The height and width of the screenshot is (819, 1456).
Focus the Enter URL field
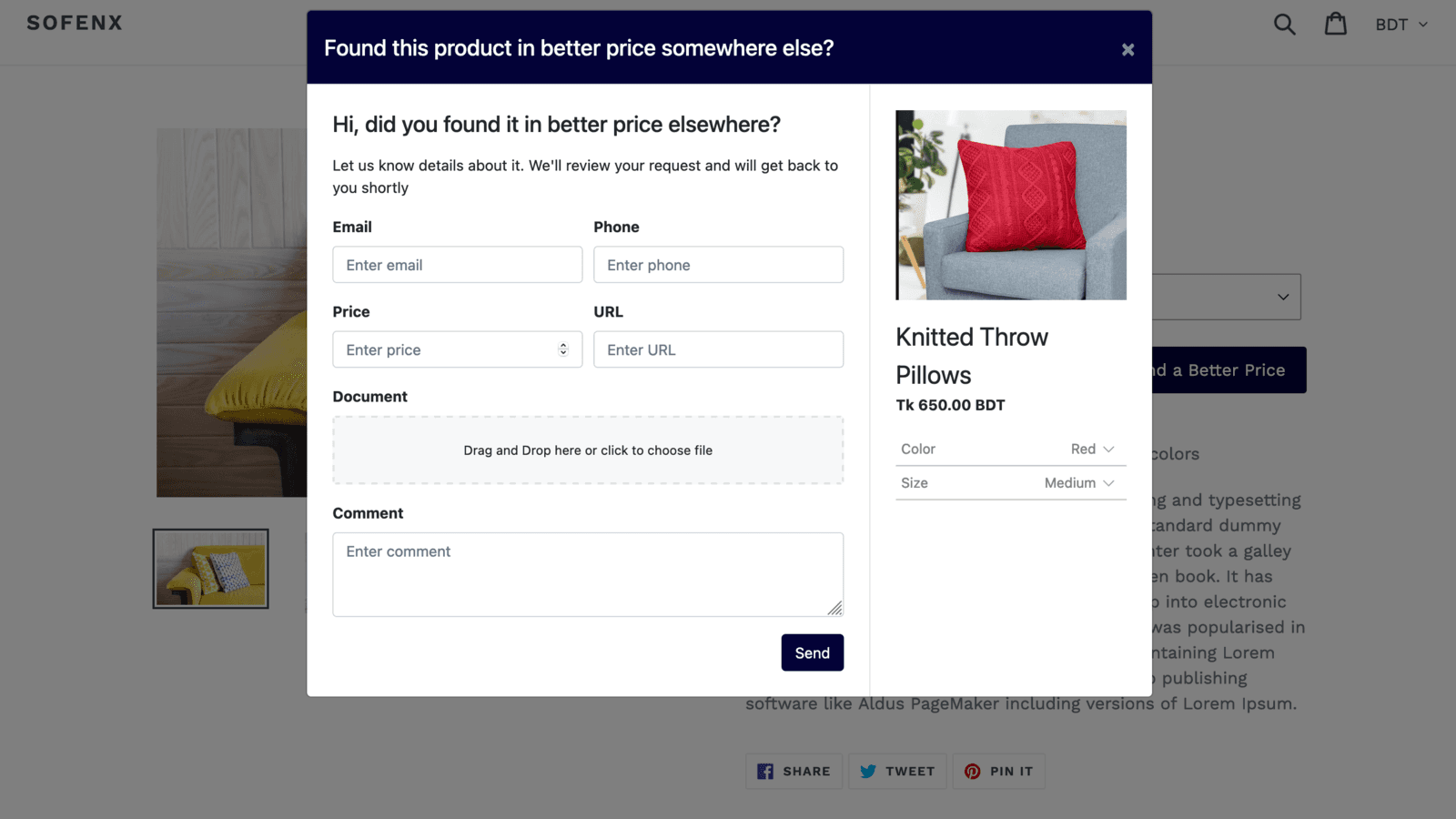(718, 349)
